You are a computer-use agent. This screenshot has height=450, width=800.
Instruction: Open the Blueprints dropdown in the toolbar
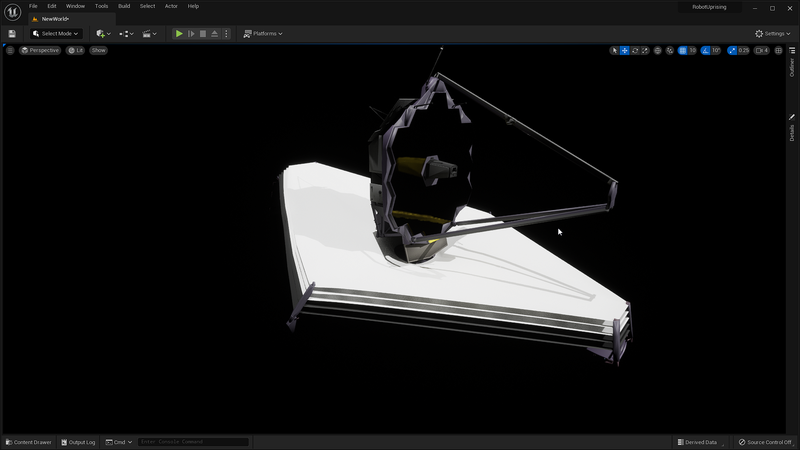(126, 34)
